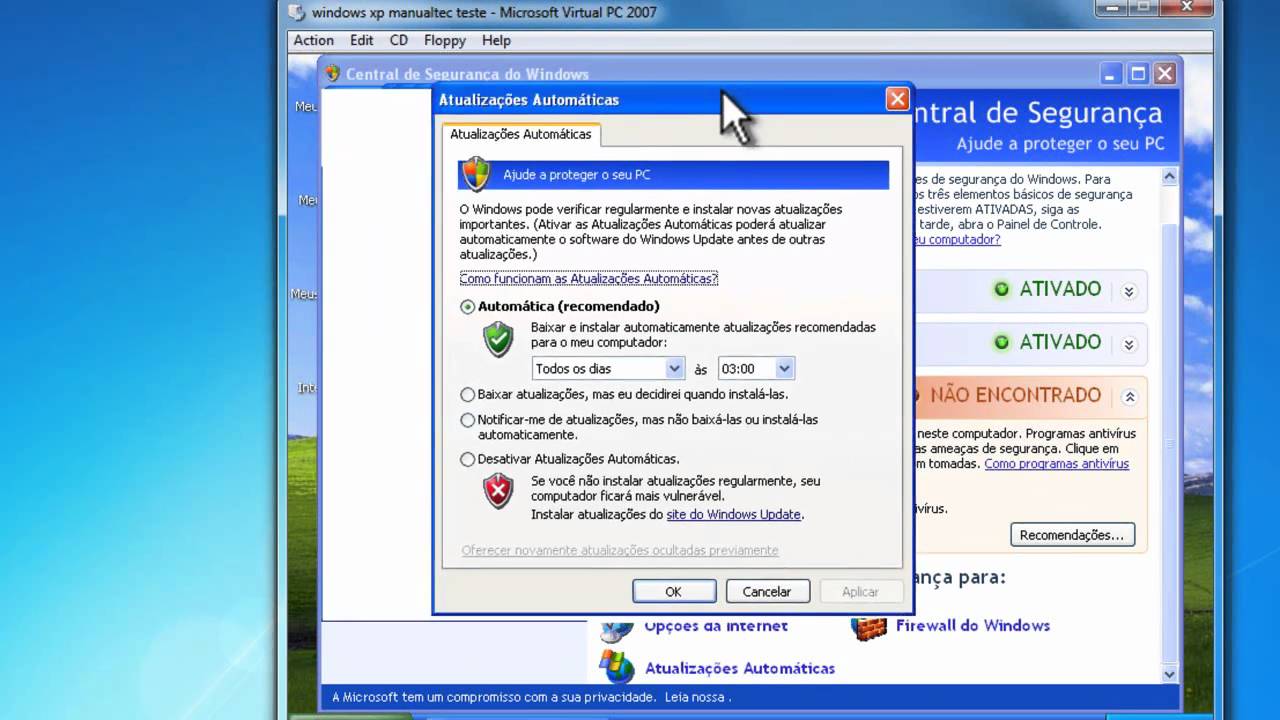Click the Cancelar button
This screenshot has width=1280, height=720.
[x=767, y=592]
